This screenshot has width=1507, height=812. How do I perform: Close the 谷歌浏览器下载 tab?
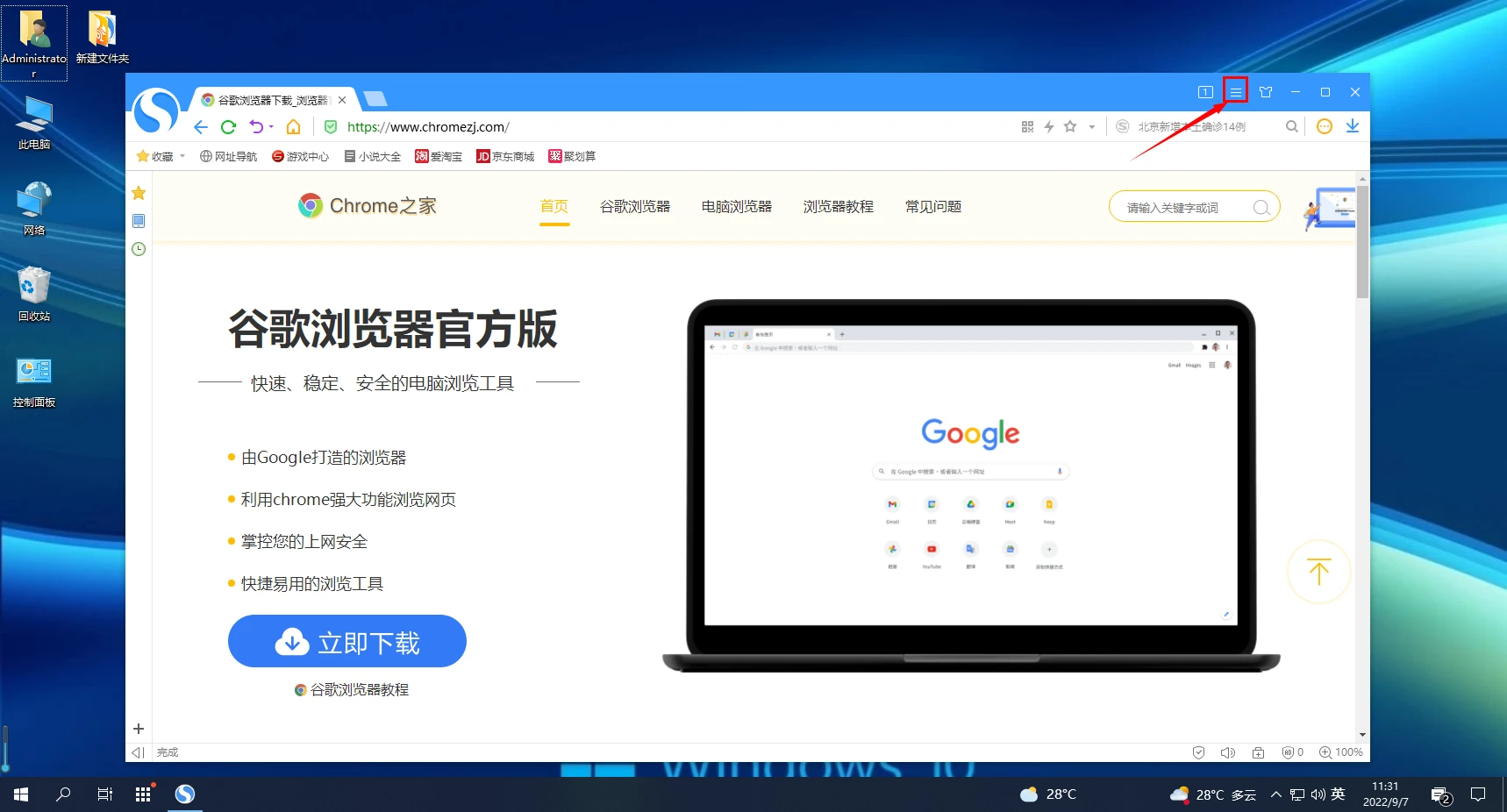pos(342,100)
